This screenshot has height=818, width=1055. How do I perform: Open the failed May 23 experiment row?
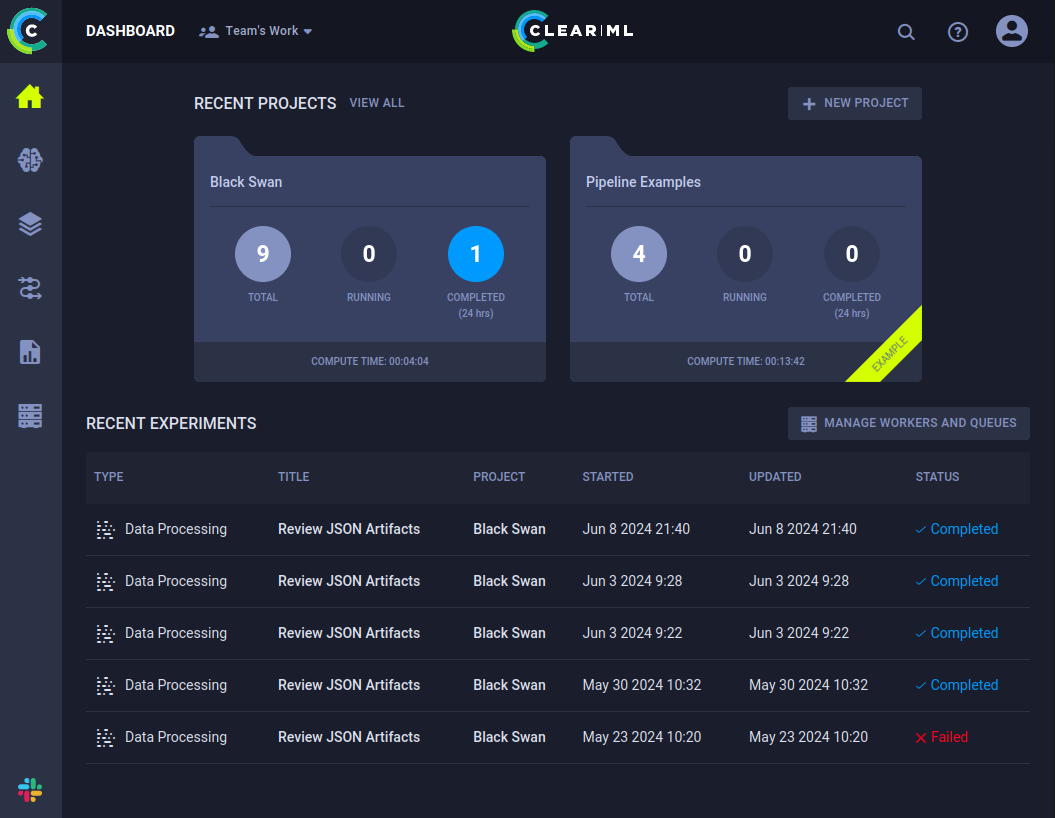[x=349, y=737]
